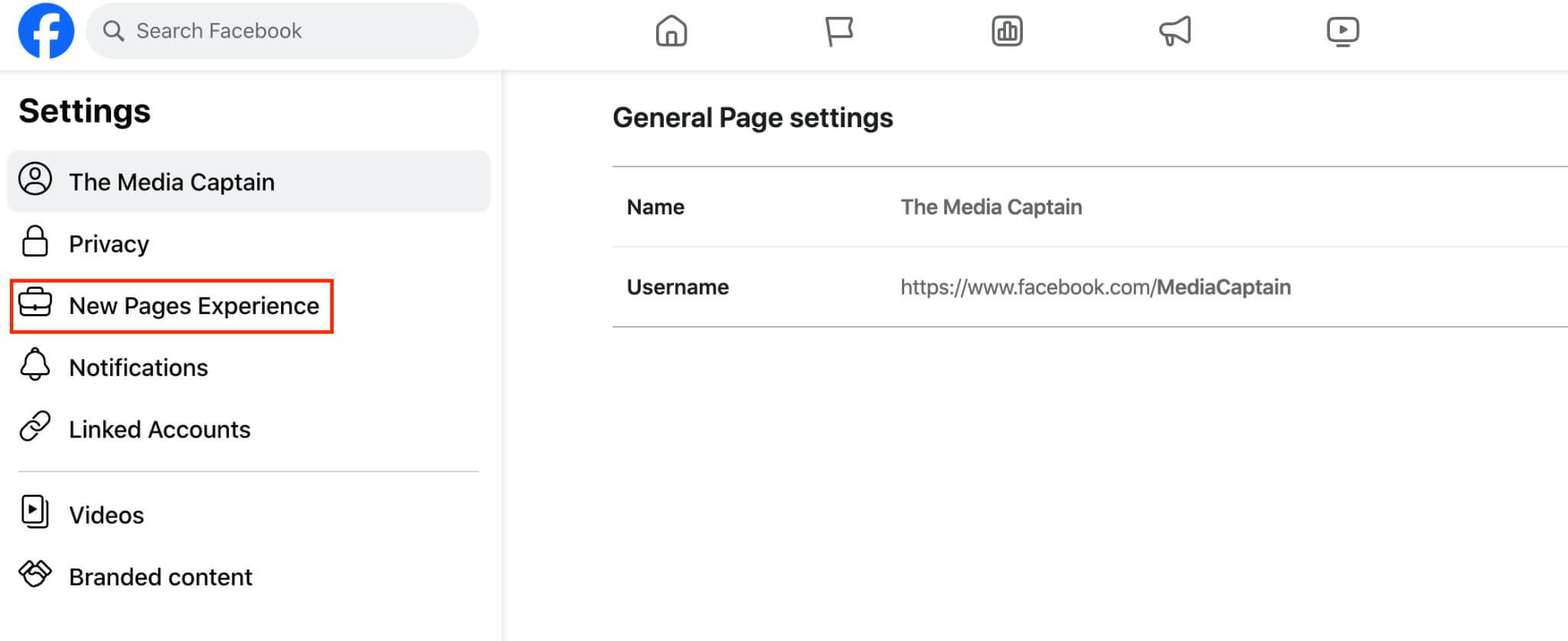Click the Settings sidebar heading

point(84,111)
